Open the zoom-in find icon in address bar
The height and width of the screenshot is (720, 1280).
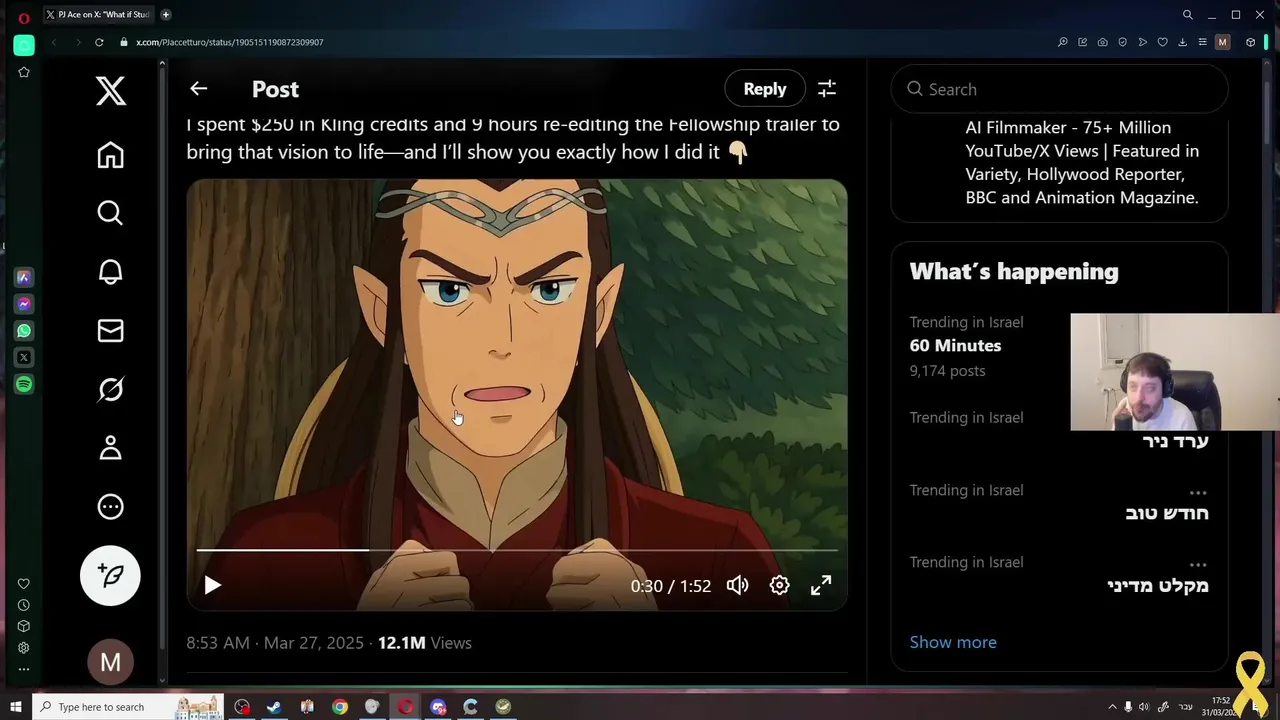pyautogui.click(x=1062, y=42)
